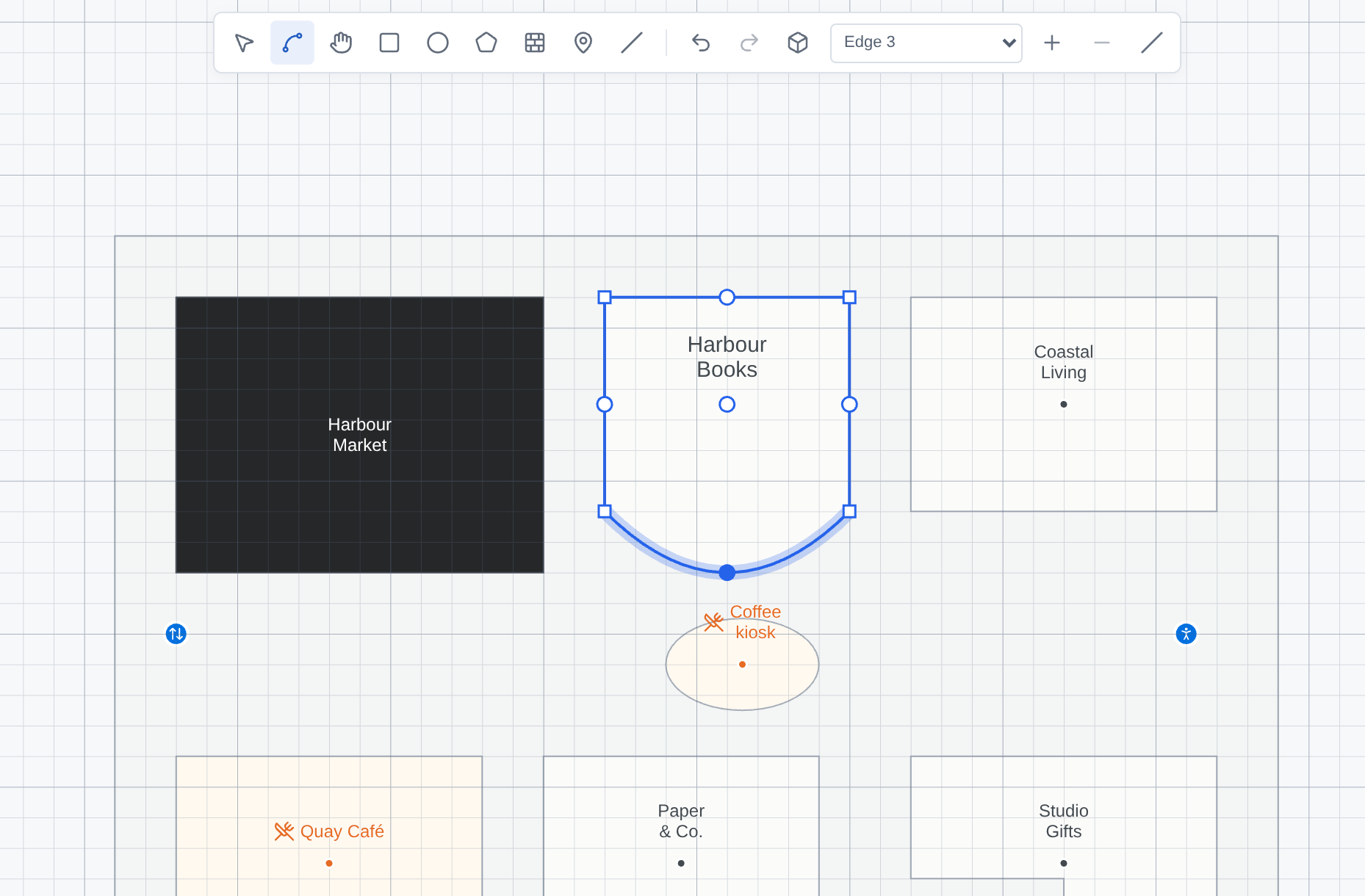The width and height of the screenshot is (1365, 896).
Task: Switch to the 3D cube view
Action: coord(798,43)
